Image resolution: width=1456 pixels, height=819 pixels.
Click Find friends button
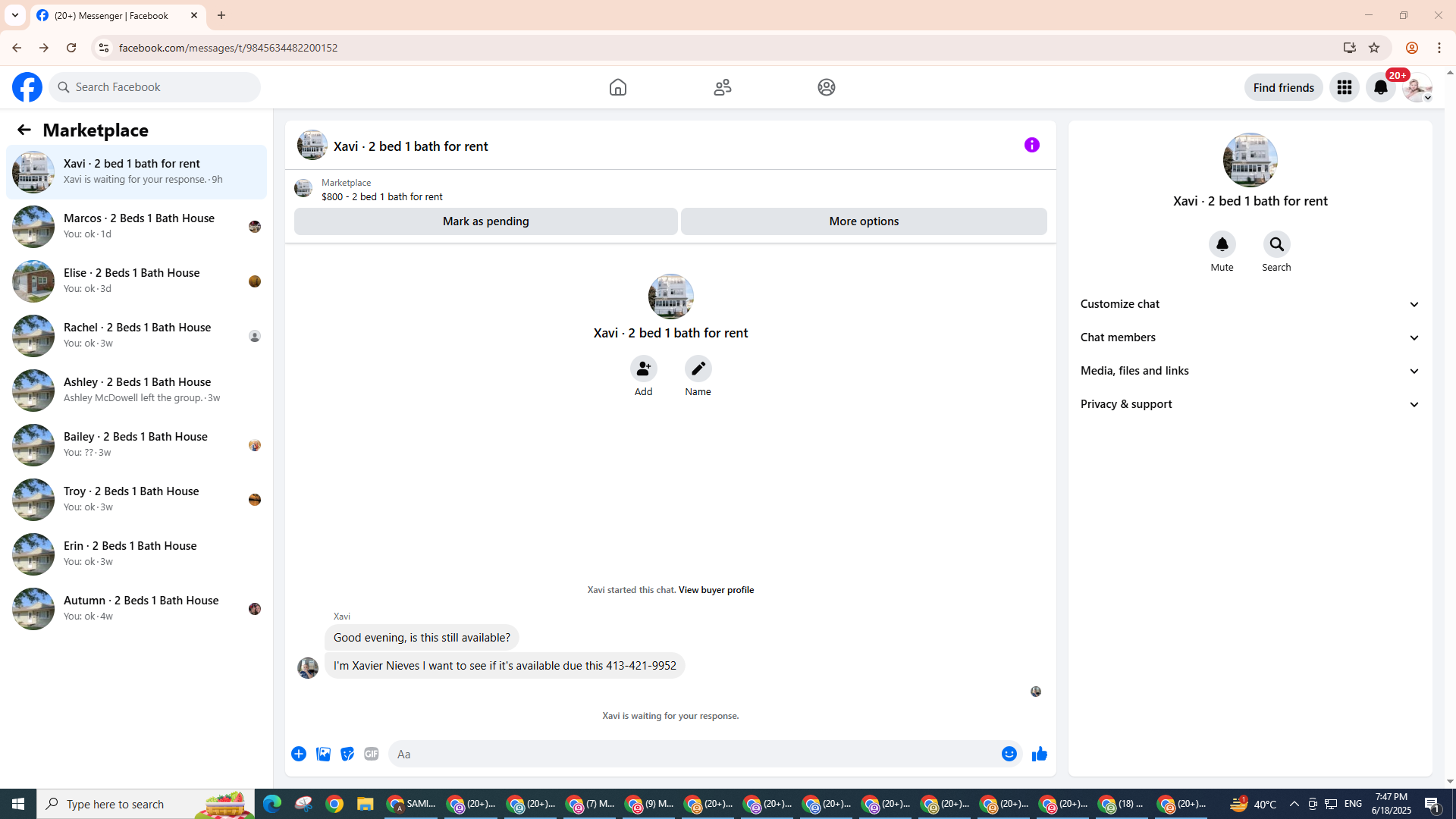tap(1284, 87)
